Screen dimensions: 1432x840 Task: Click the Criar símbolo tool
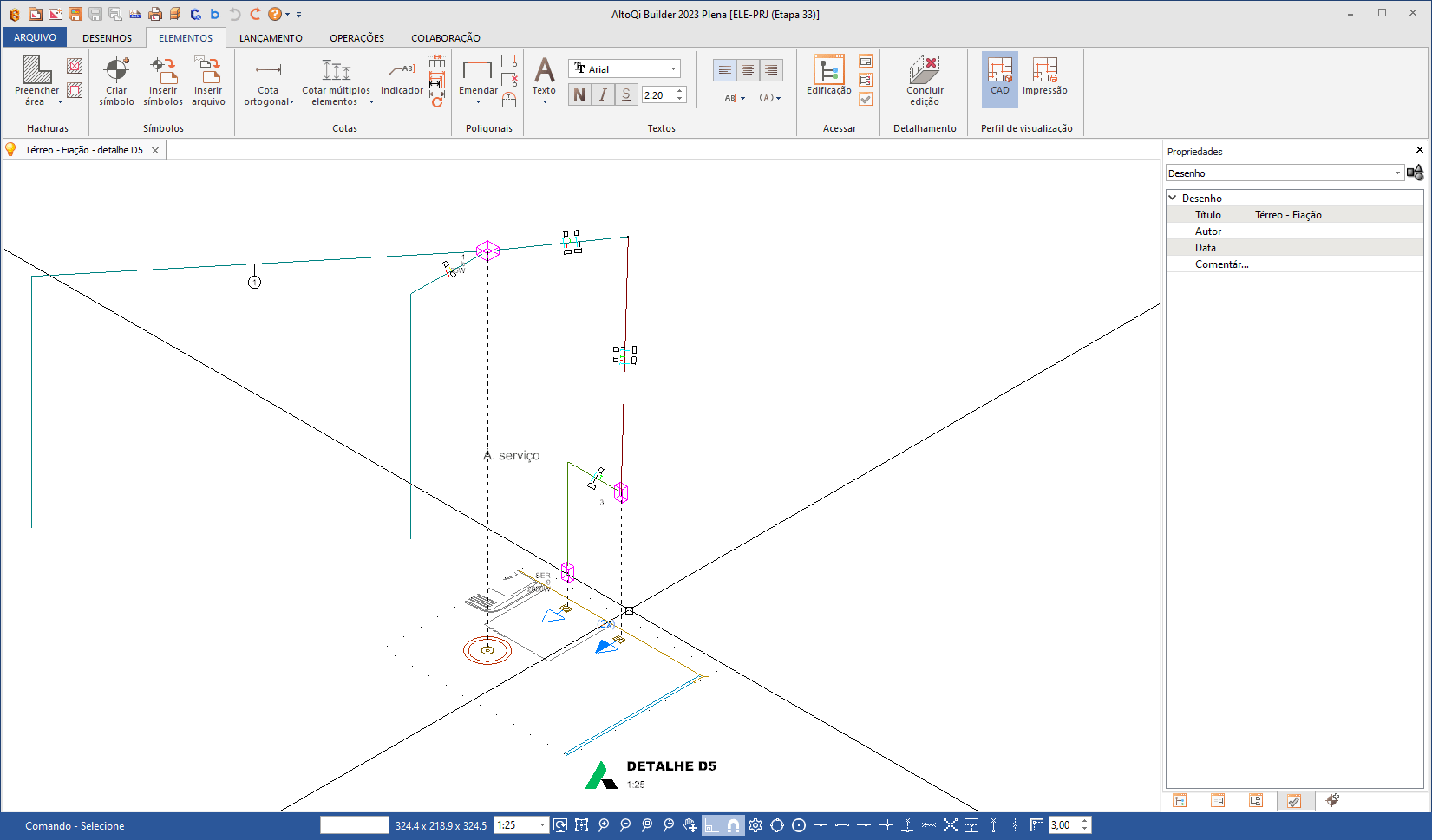(x=116, y=80)
